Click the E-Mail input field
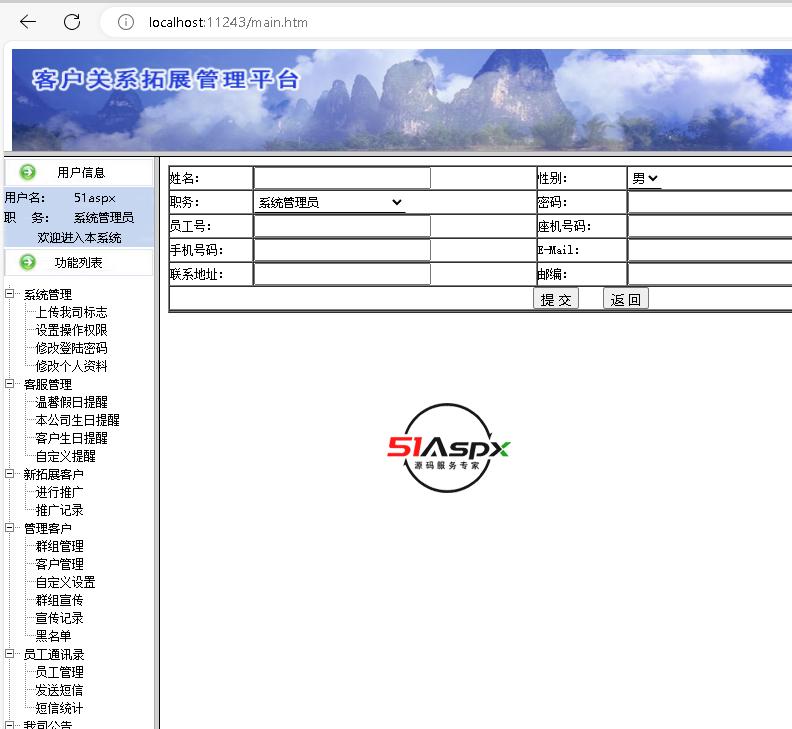Screen dimensions: 792x729 pyautogui.click(x=710, y=250)
